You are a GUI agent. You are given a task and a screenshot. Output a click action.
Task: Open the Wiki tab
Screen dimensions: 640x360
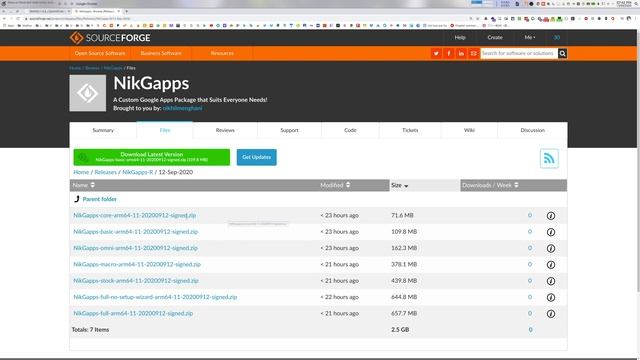pos(469,130)
